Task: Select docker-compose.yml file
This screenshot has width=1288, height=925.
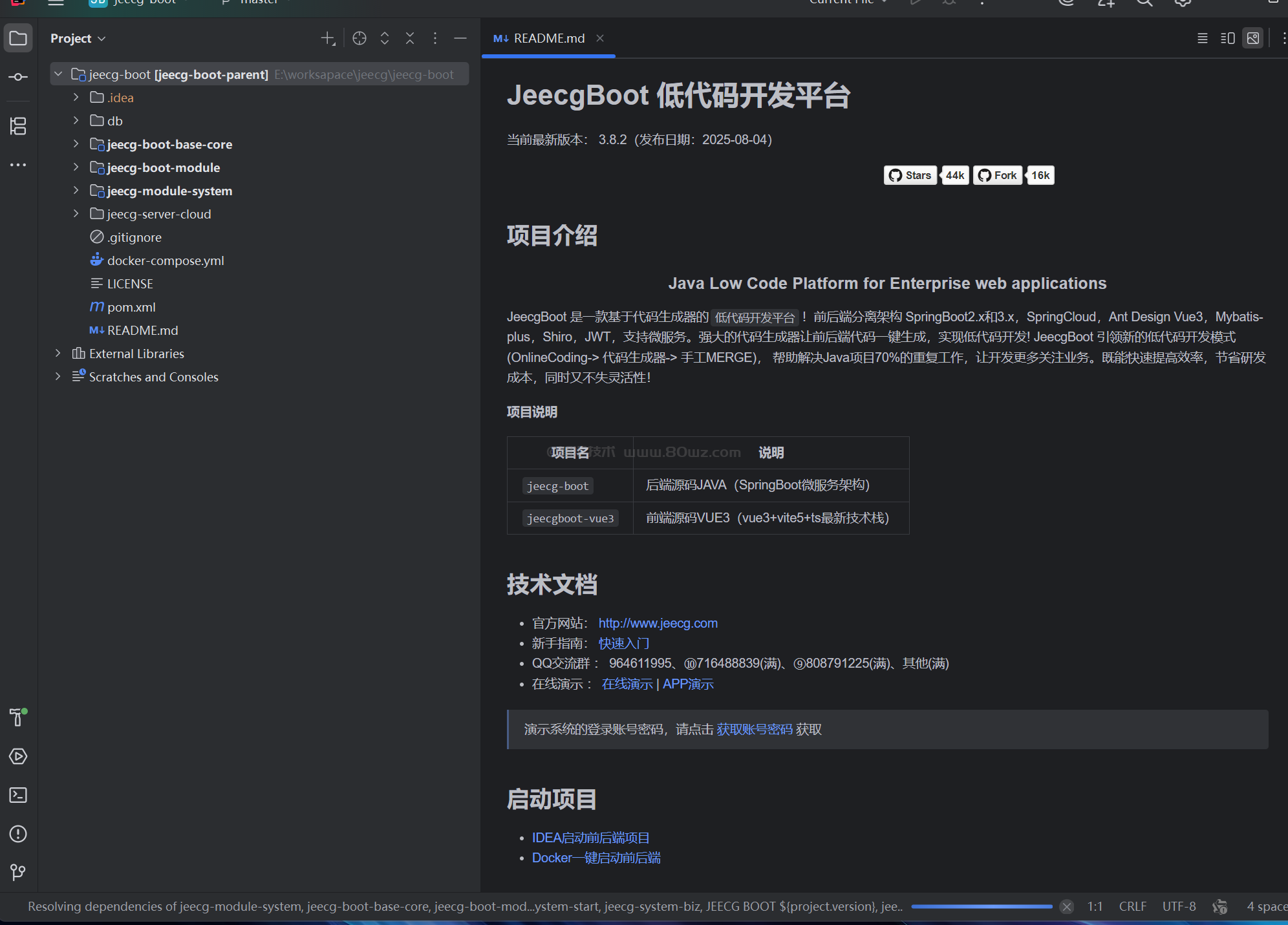Action: click(166, 260)
